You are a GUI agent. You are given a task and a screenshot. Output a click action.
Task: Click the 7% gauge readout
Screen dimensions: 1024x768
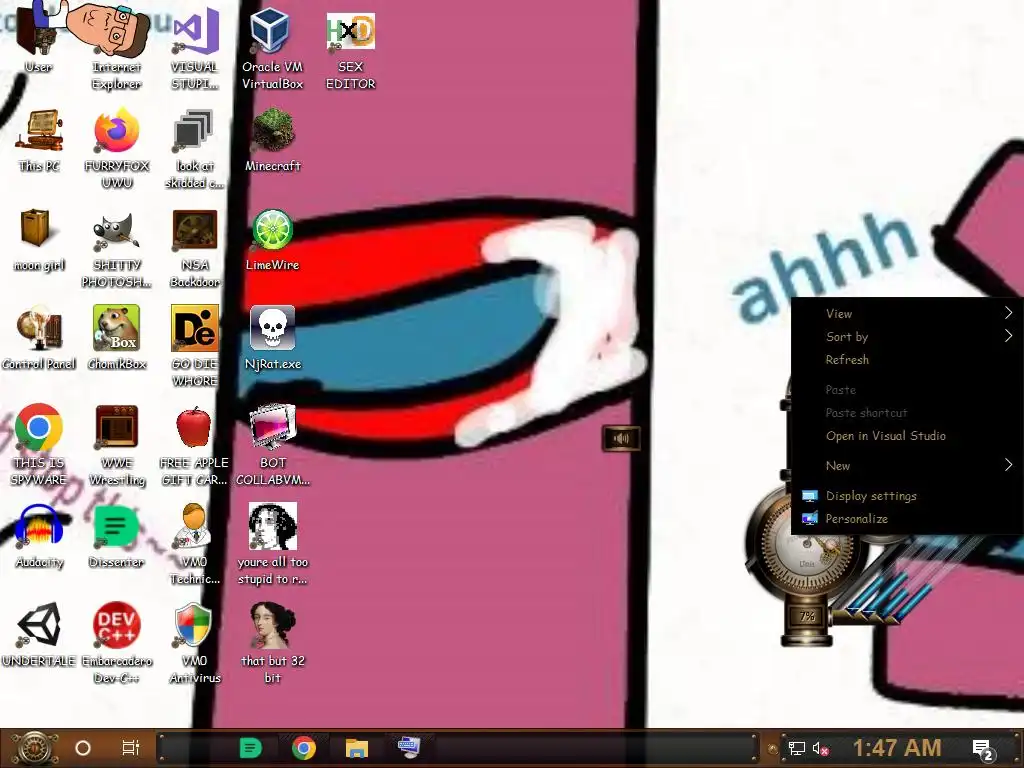807,616
